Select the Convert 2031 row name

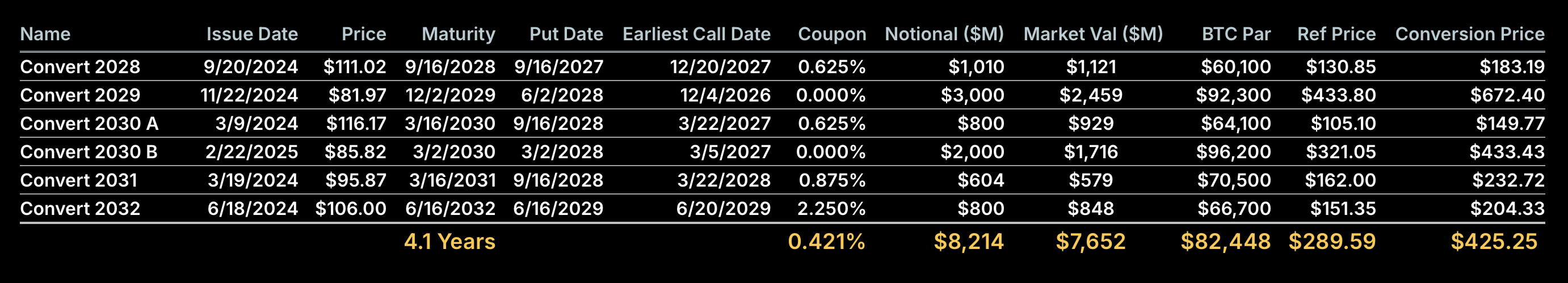click(x=78, y=181)
